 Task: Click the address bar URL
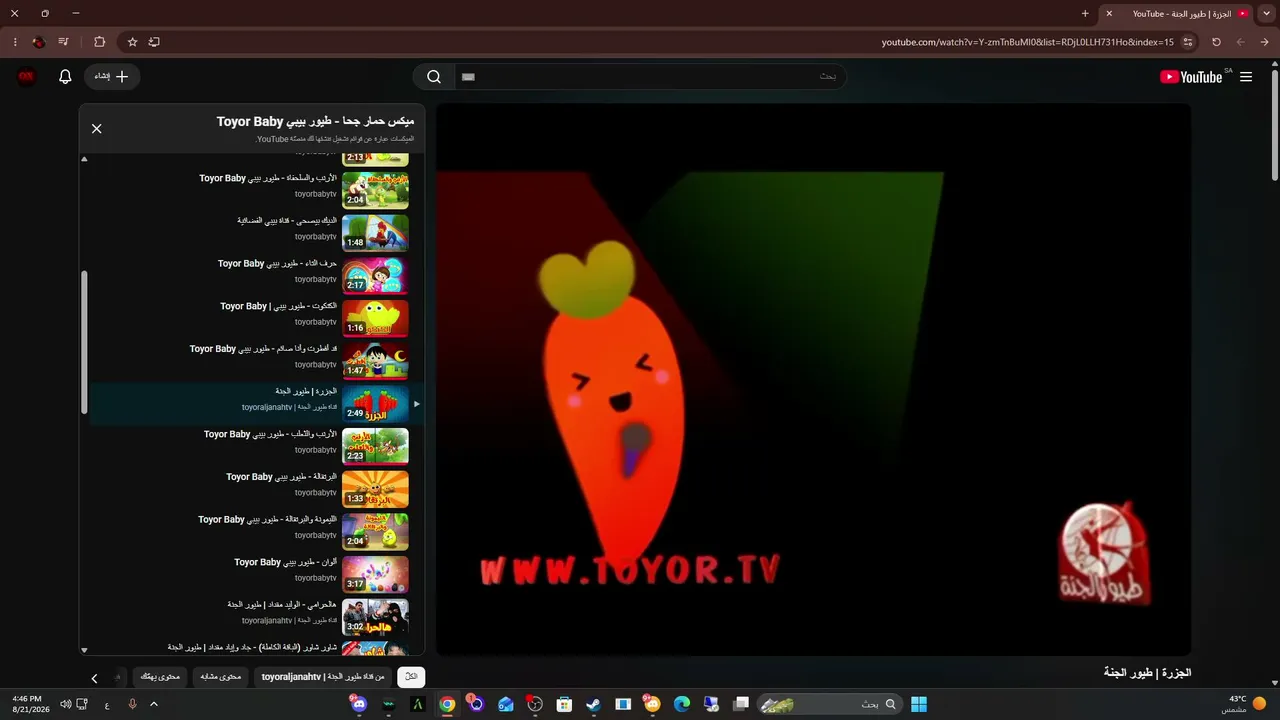[x=1027, y=42]
